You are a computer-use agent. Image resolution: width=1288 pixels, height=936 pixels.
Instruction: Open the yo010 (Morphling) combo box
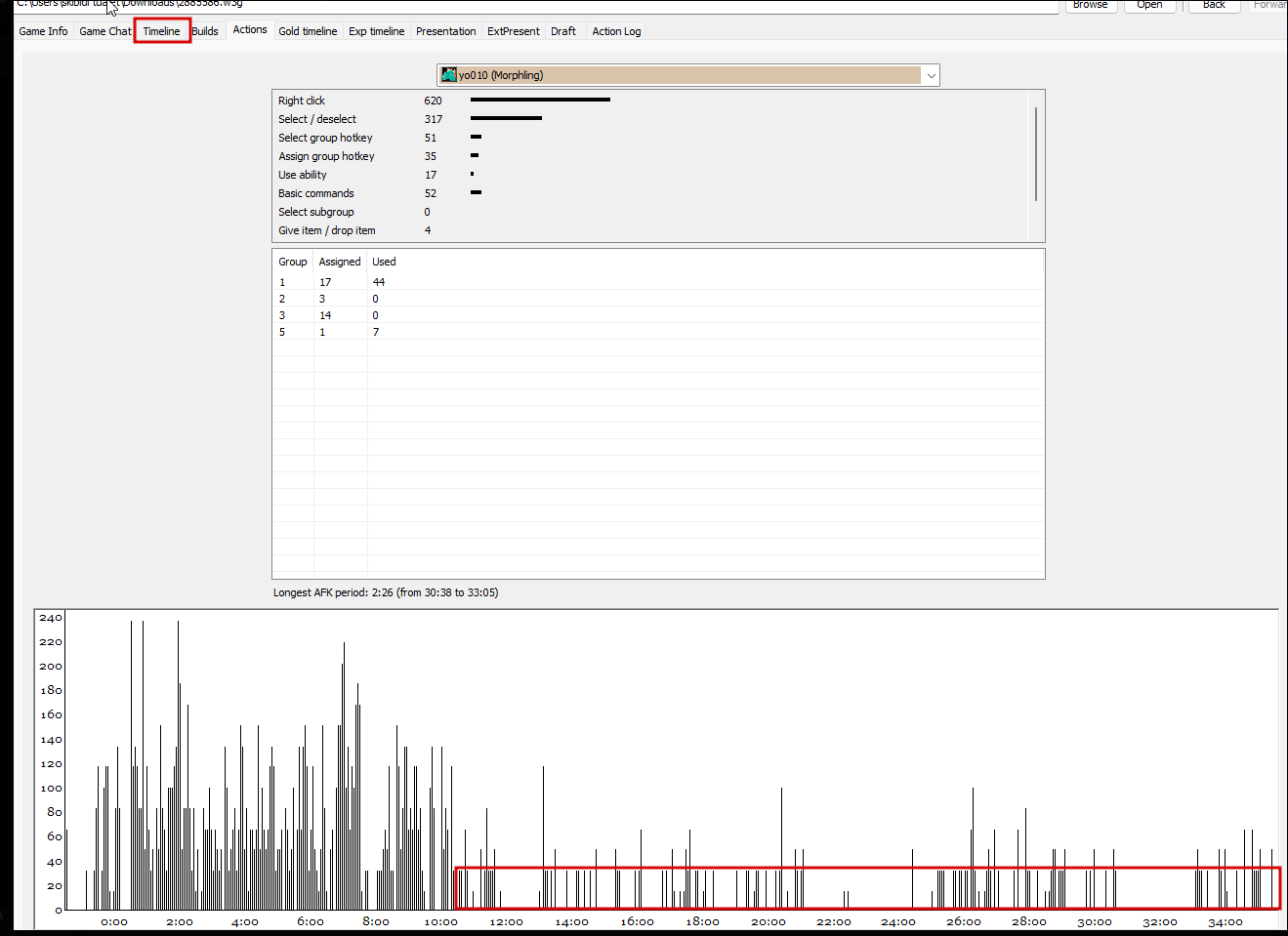[688, 75]
